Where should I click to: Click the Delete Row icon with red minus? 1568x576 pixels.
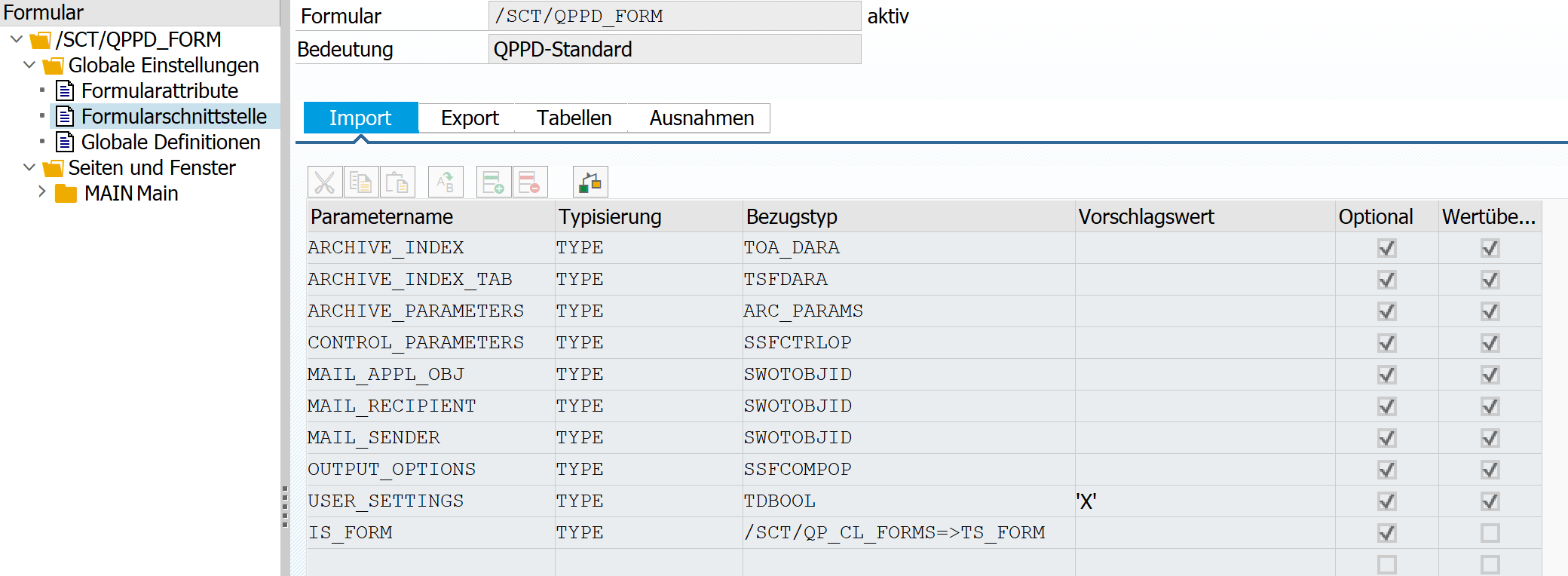coord(530,182)
